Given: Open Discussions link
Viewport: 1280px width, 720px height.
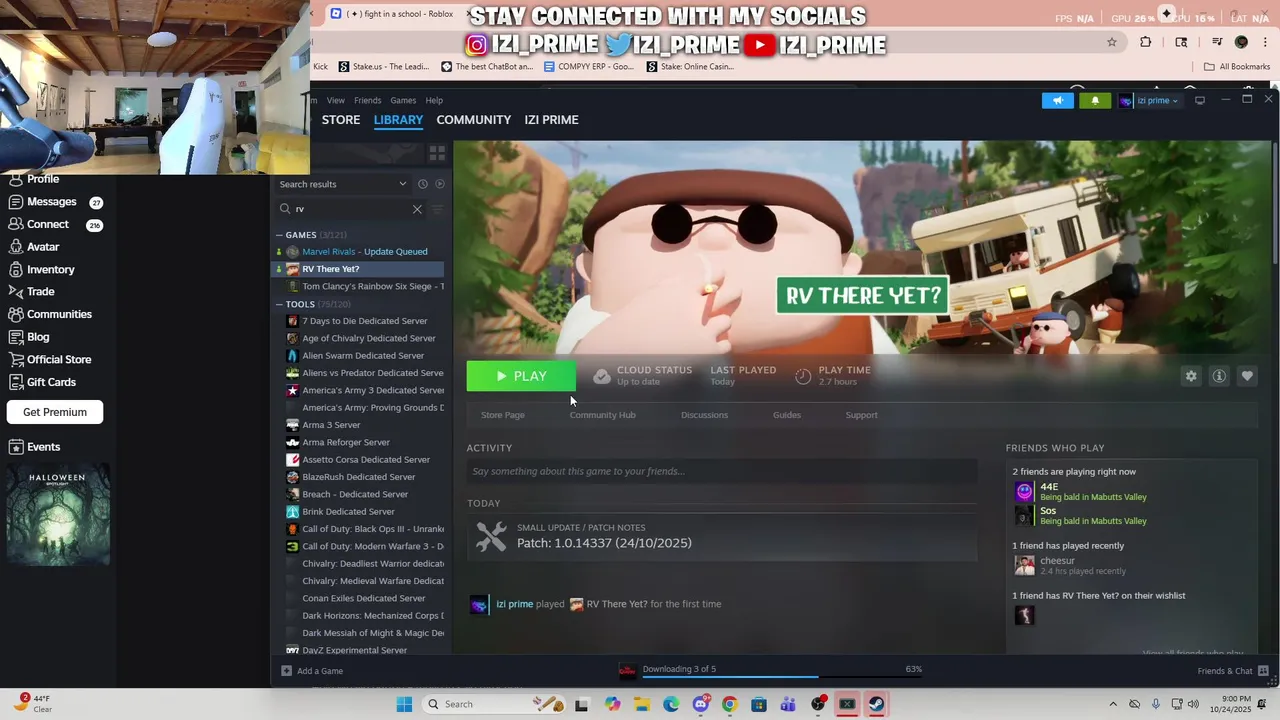Looking at the screenshot, I should 705,415.
